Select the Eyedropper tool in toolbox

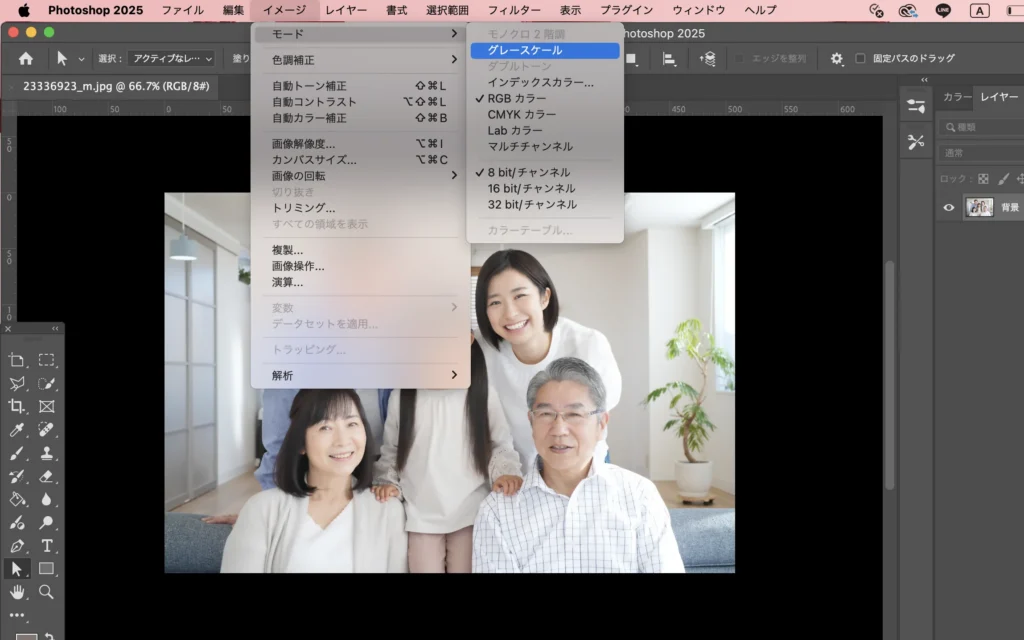17,430
